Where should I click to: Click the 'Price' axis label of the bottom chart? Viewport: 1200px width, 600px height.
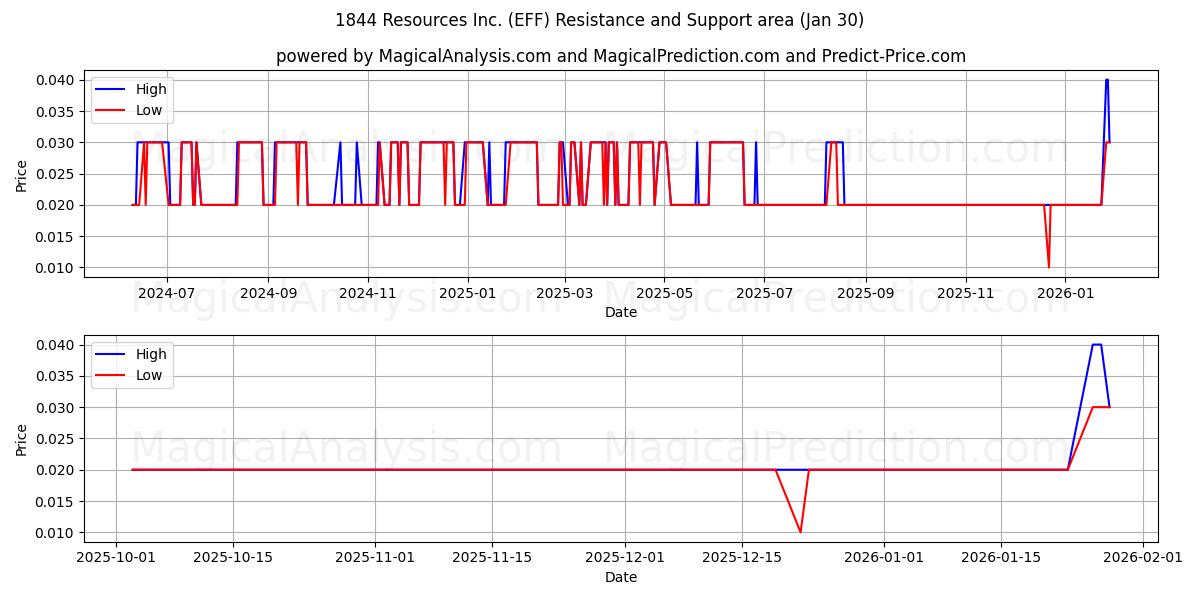pyautogui.click(x=22, y=439)
